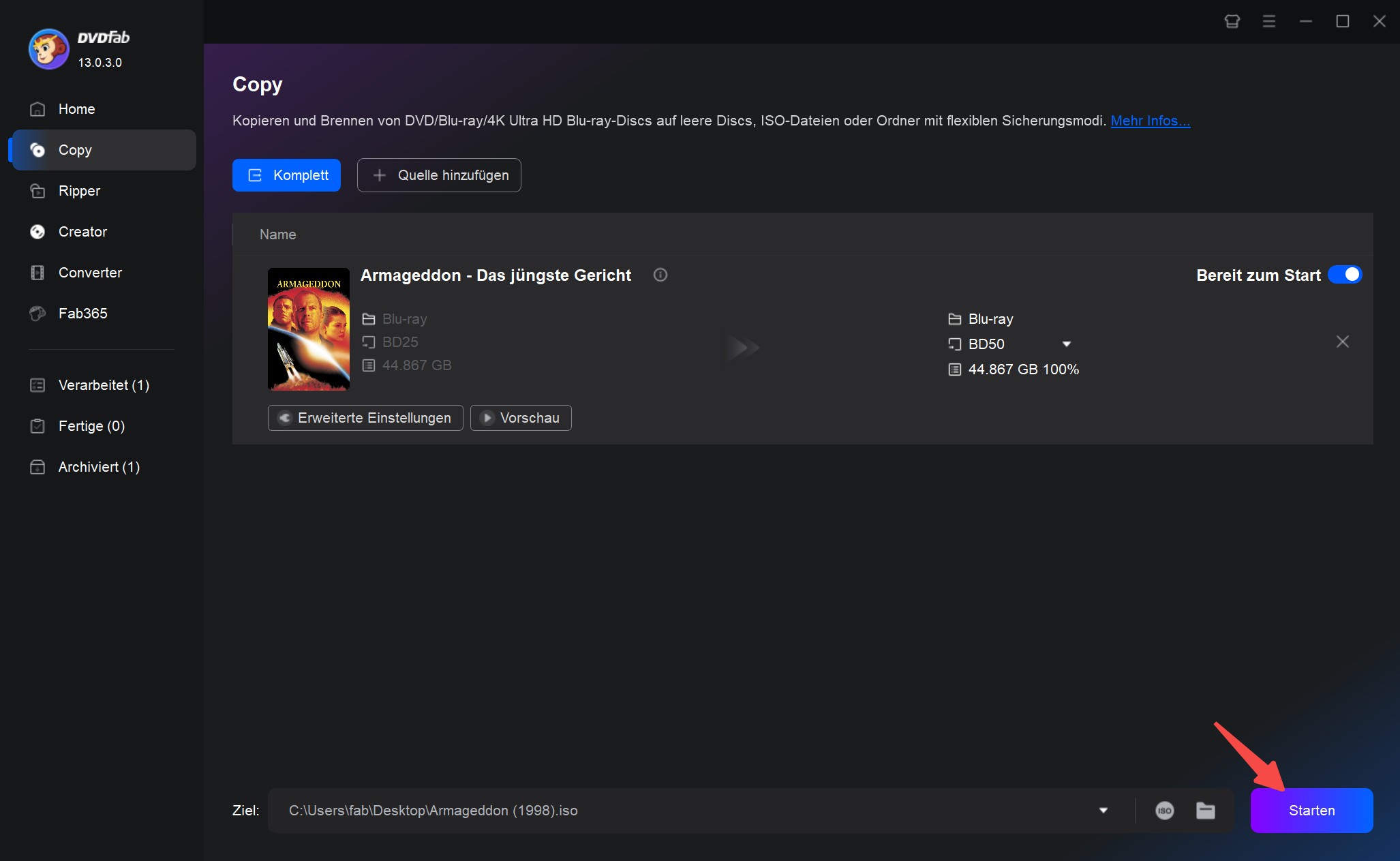Click the Copy page heading
The height and width of the screenshot is (861, 1400).
pyautogui.click(x=257, y=85)
